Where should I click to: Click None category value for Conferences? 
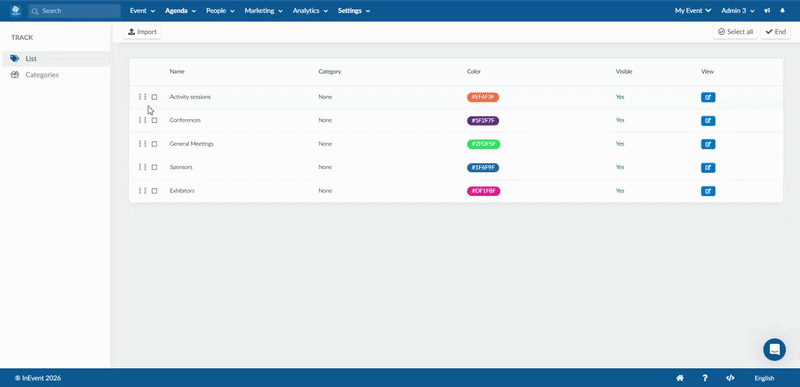point(325,120)
